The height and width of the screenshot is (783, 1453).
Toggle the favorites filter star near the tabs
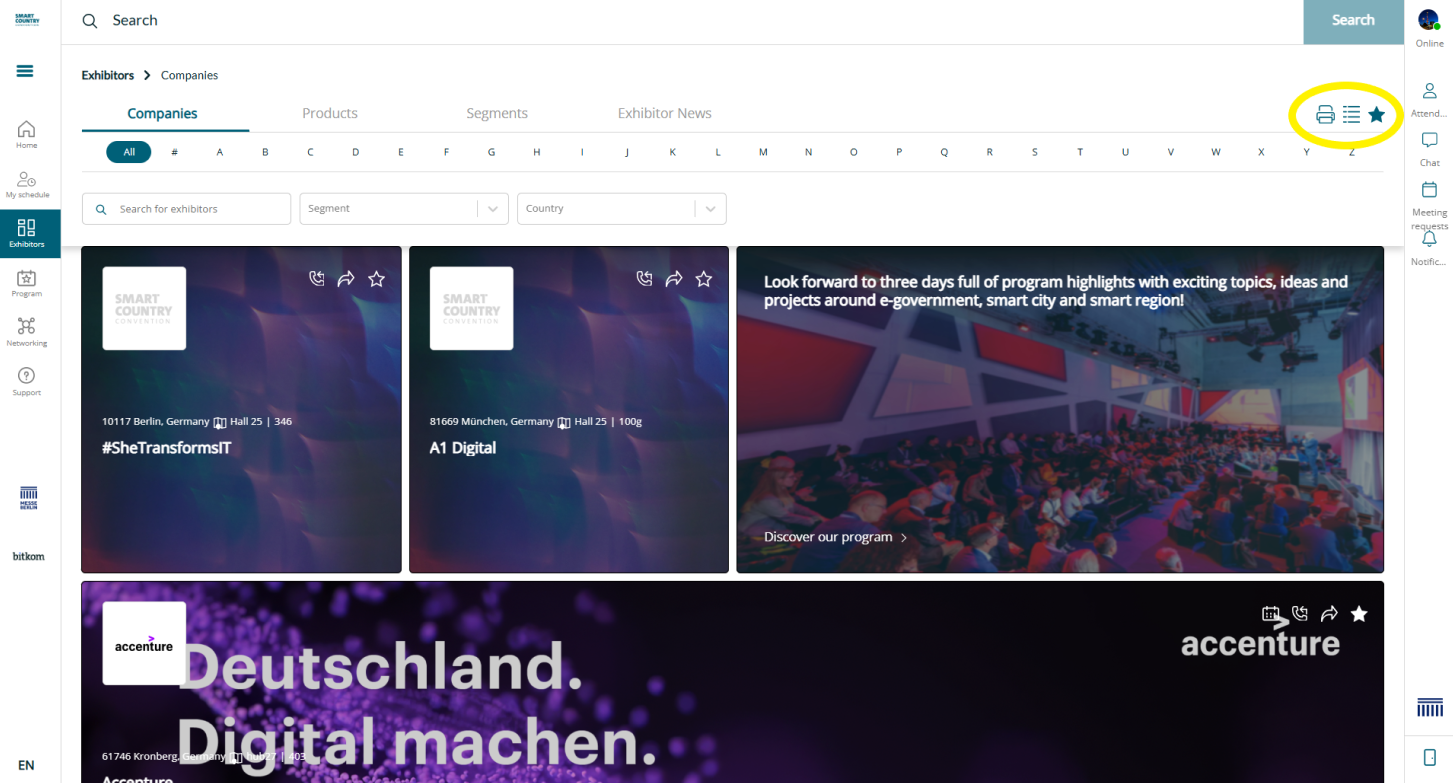click(x=1377, y=114)
